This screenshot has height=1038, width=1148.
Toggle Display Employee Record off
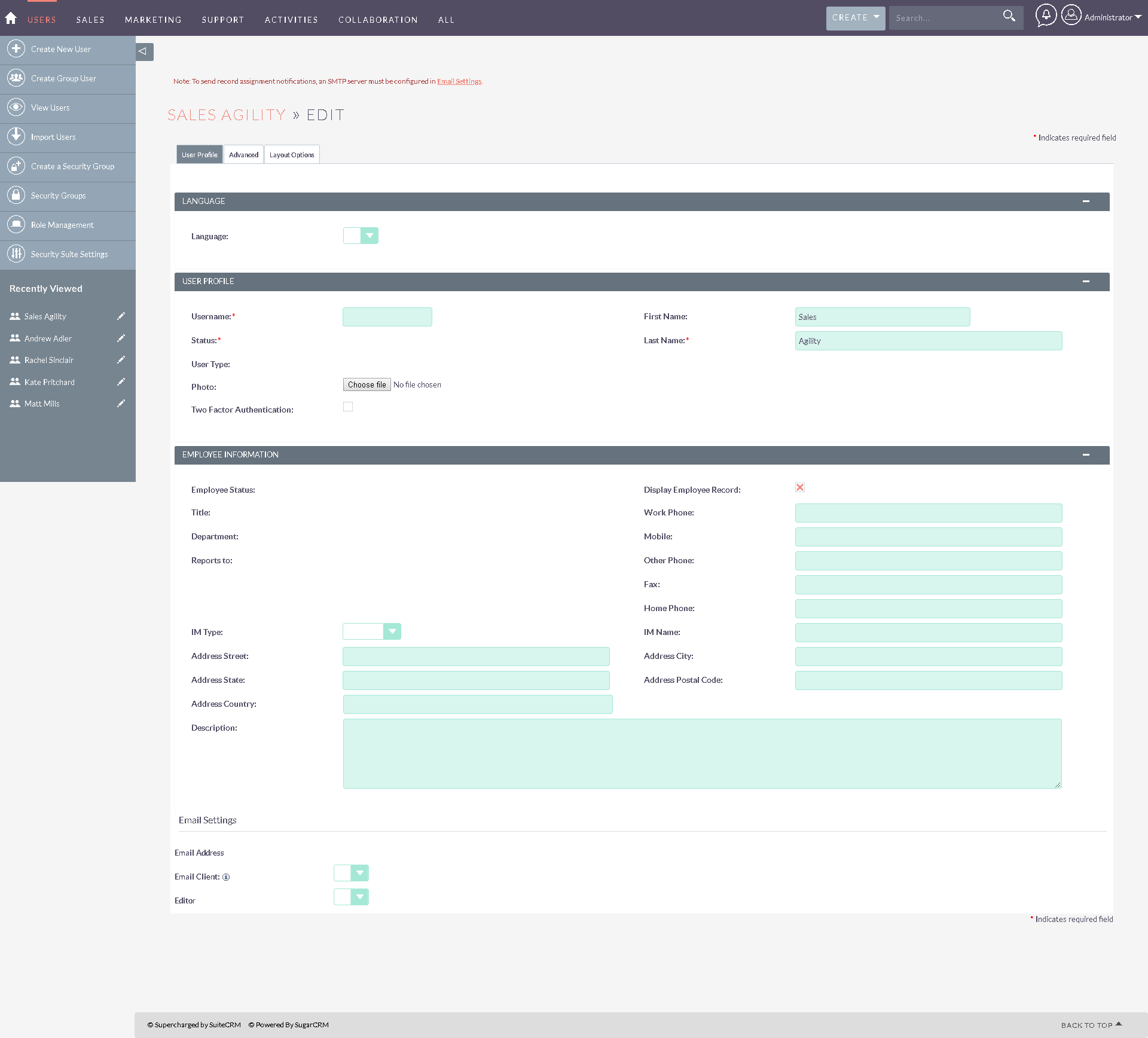pos(800,487)
